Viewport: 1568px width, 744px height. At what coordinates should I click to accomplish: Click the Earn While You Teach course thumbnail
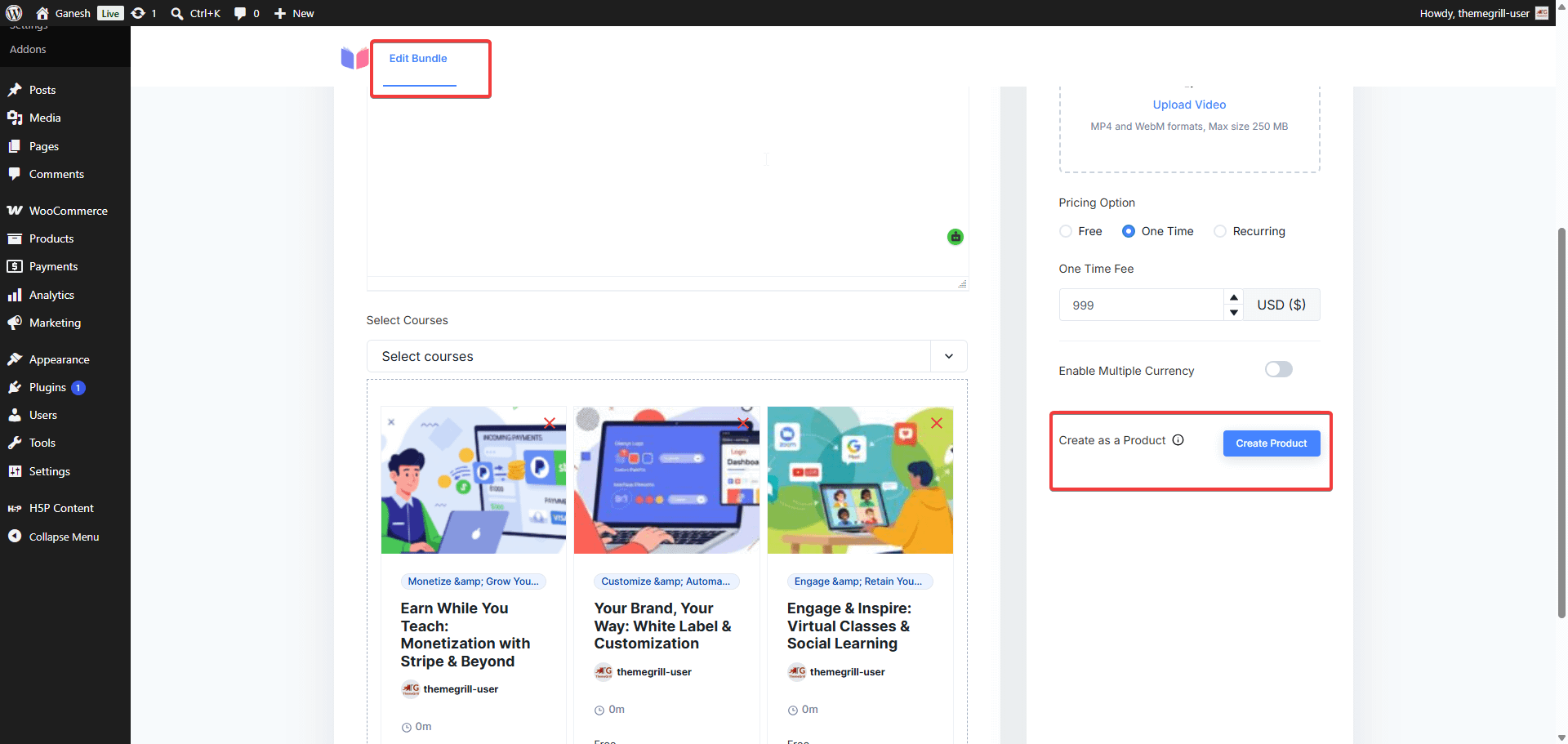tap(474, 480)
